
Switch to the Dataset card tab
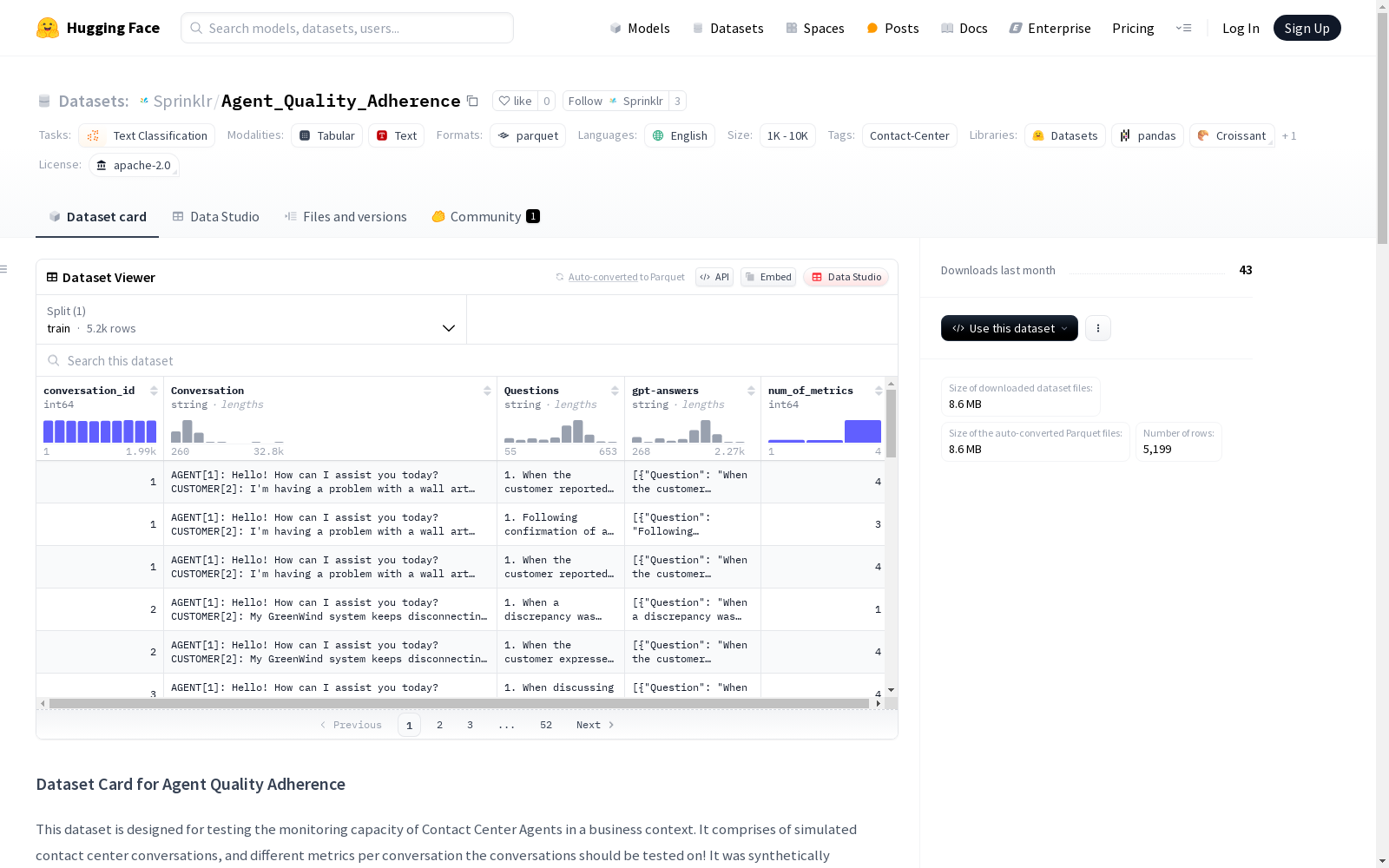point(97,217)
